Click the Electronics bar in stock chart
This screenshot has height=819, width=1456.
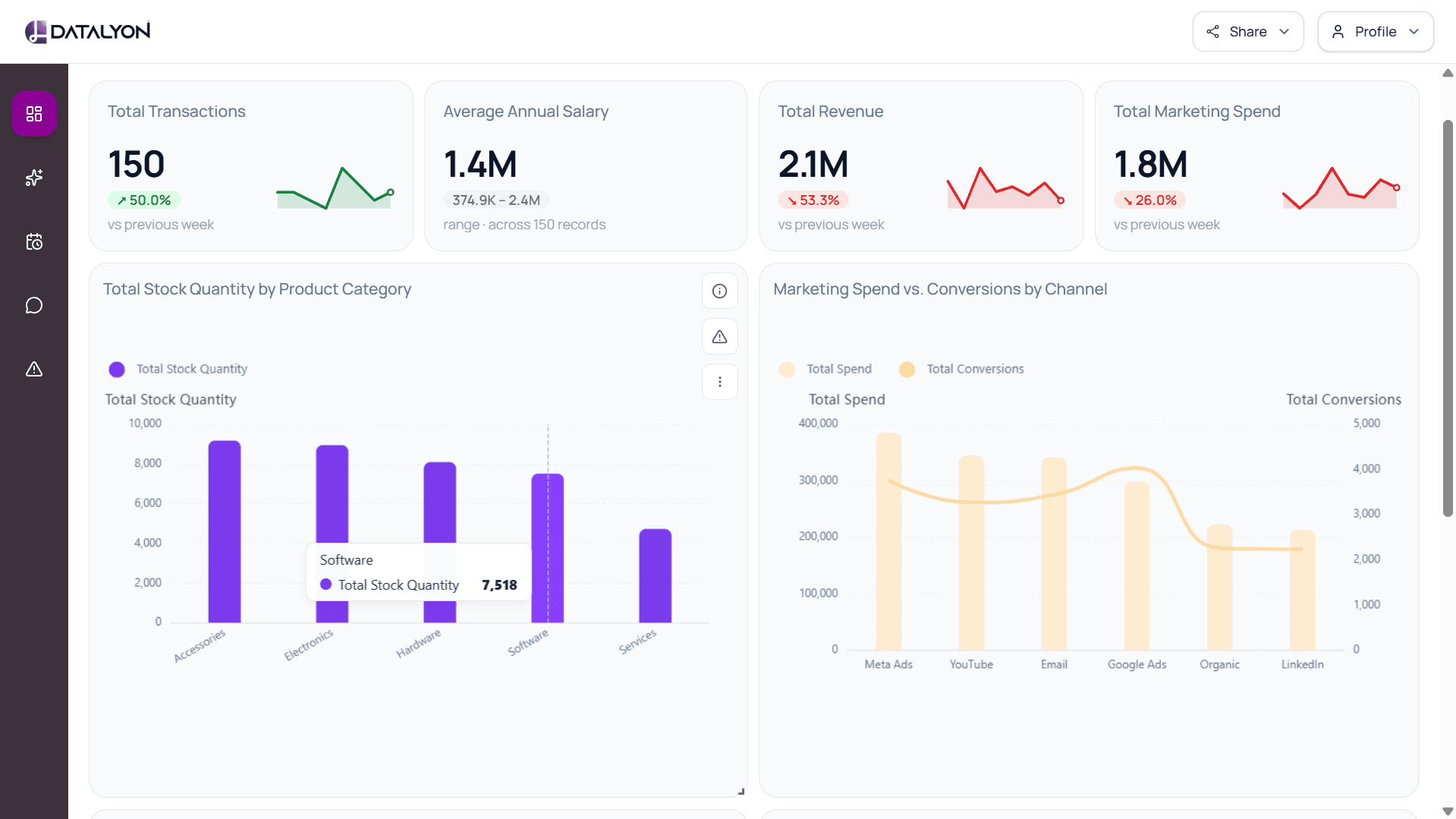332,493
